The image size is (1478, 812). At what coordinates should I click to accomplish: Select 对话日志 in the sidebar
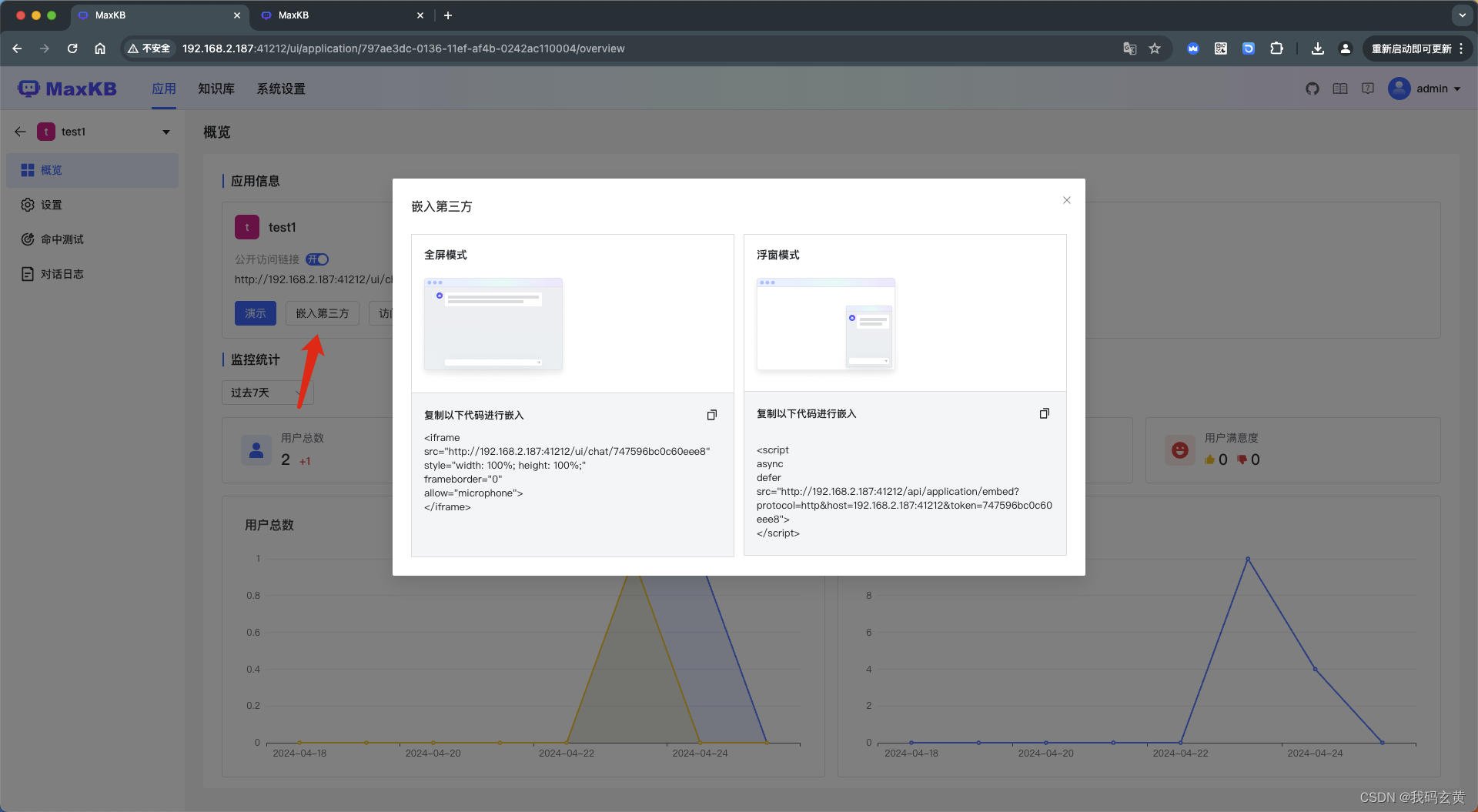pyautogui.click(x=92, y=274)
